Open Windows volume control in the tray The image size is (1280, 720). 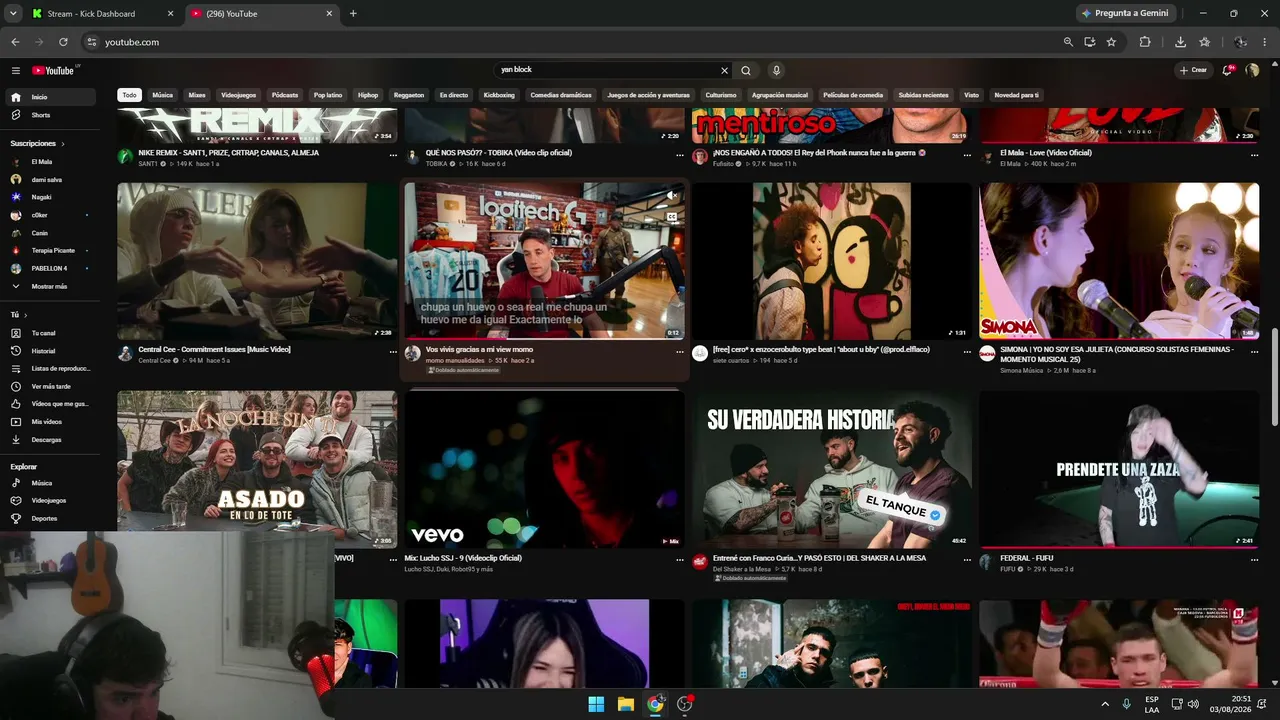click(1195, 704)
